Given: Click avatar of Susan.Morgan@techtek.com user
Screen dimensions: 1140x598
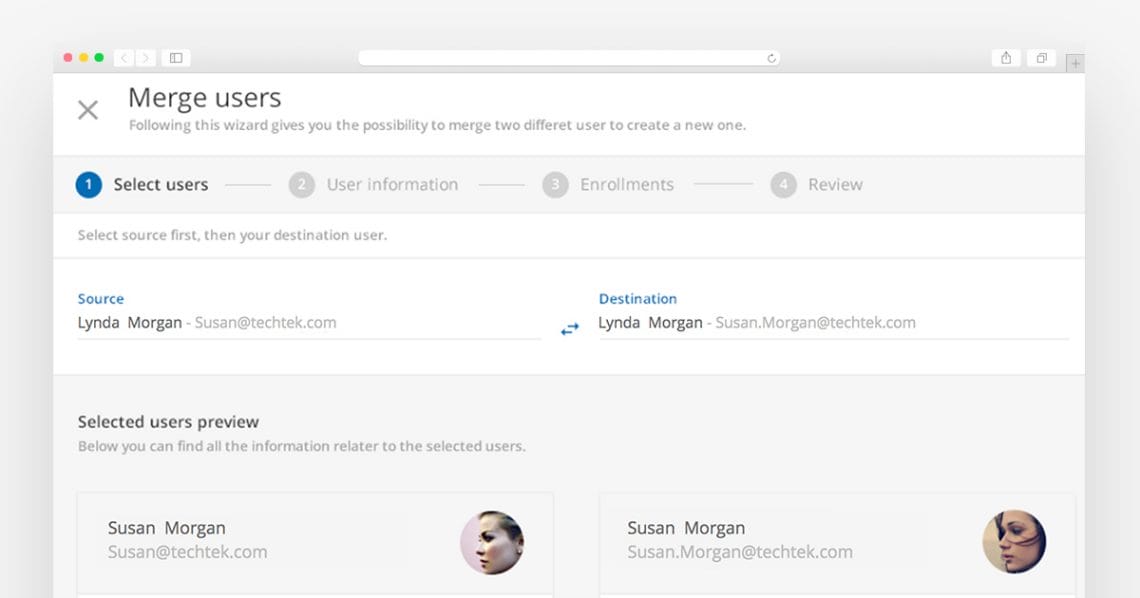Looking at the screenshot, I should point(1014,542).
